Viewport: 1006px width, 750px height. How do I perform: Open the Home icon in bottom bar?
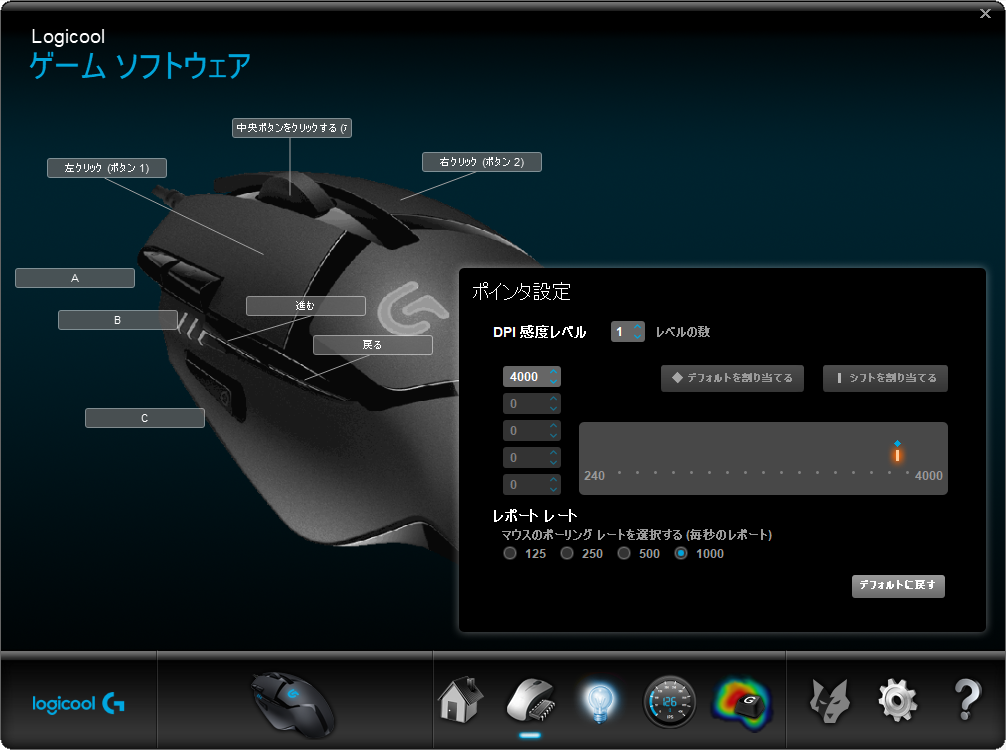coord(459,700)
